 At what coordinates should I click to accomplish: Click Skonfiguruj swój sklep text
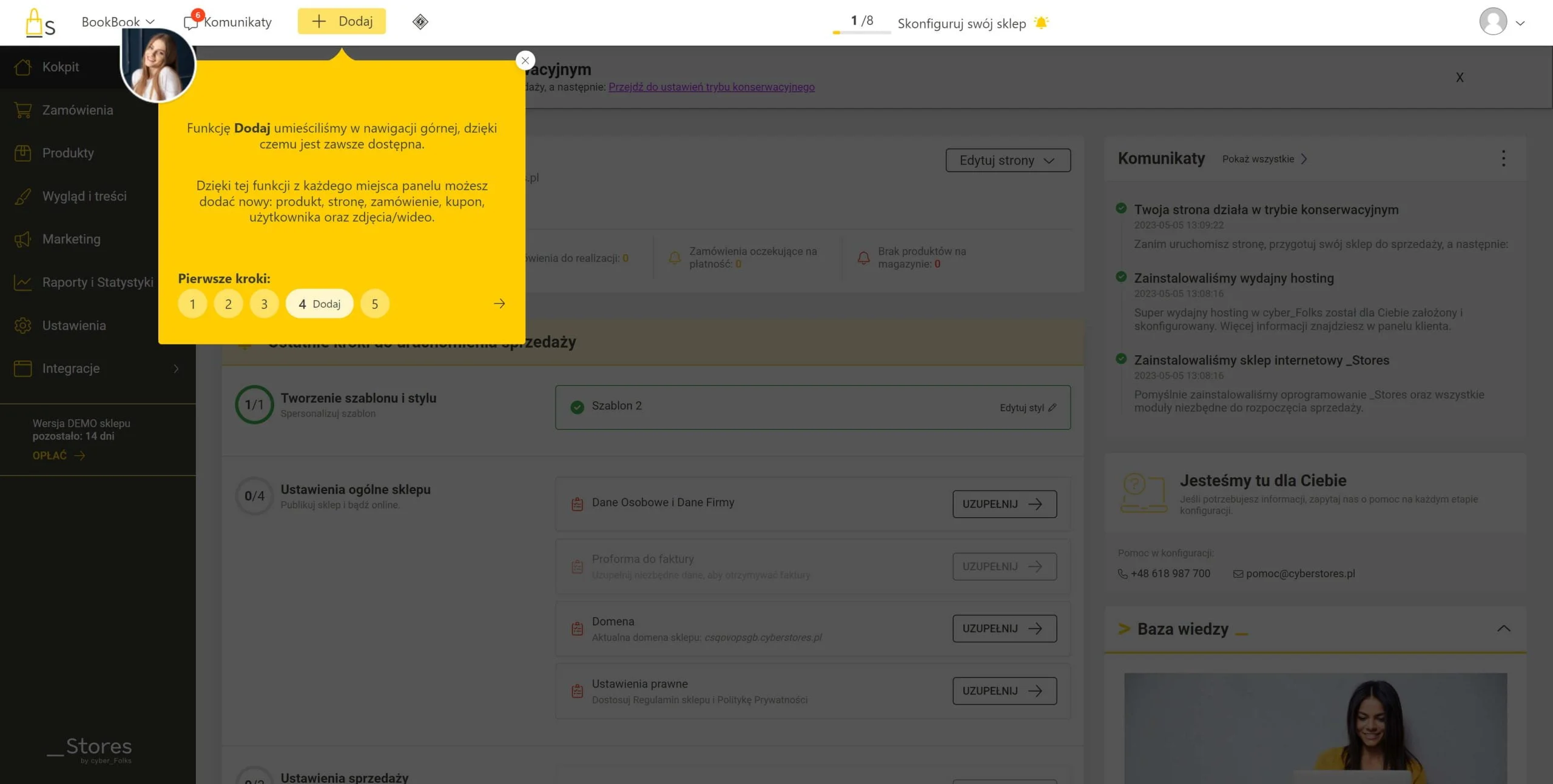pos(962,23)
